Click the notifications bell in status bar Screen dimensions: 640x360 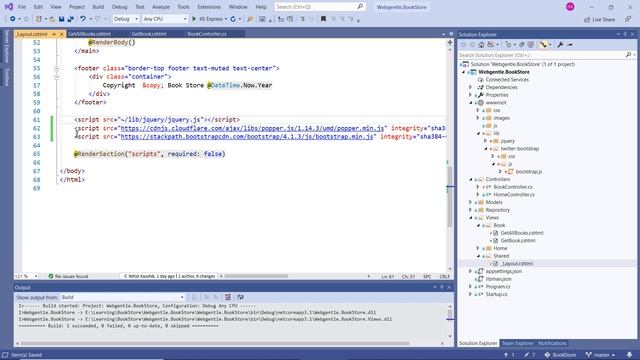click(x=629, y=355)
